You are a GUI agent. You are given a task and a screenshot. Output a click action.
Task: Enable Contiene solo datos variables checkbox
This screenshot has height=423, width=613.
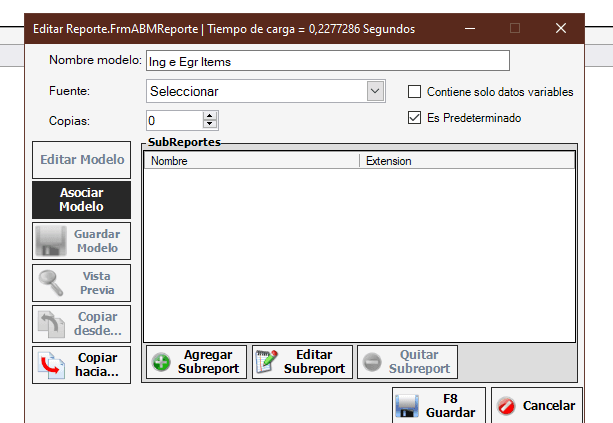click(x=415, y=92)
